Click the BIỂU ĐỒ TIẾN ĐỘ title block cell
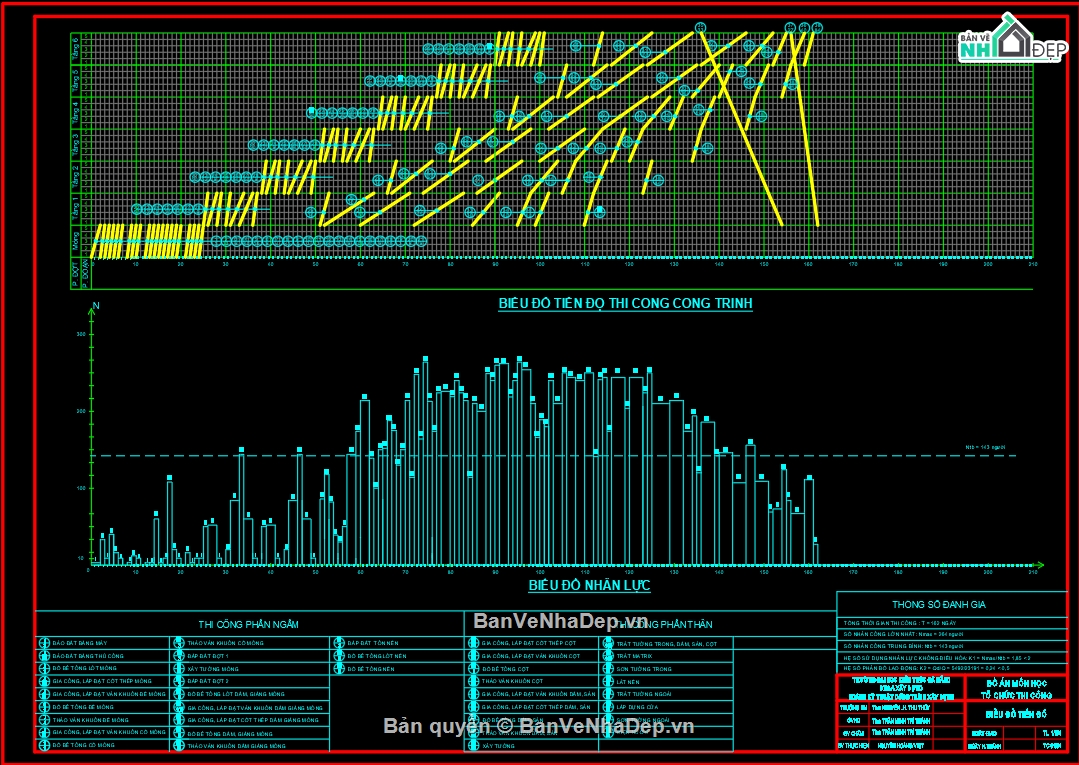 coord(1015,714)
